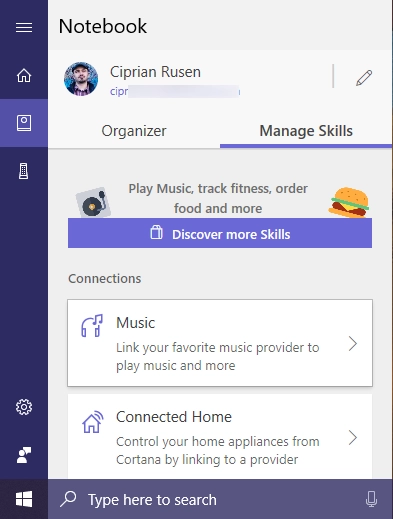Open the Music connection card

tap(220, 343)
